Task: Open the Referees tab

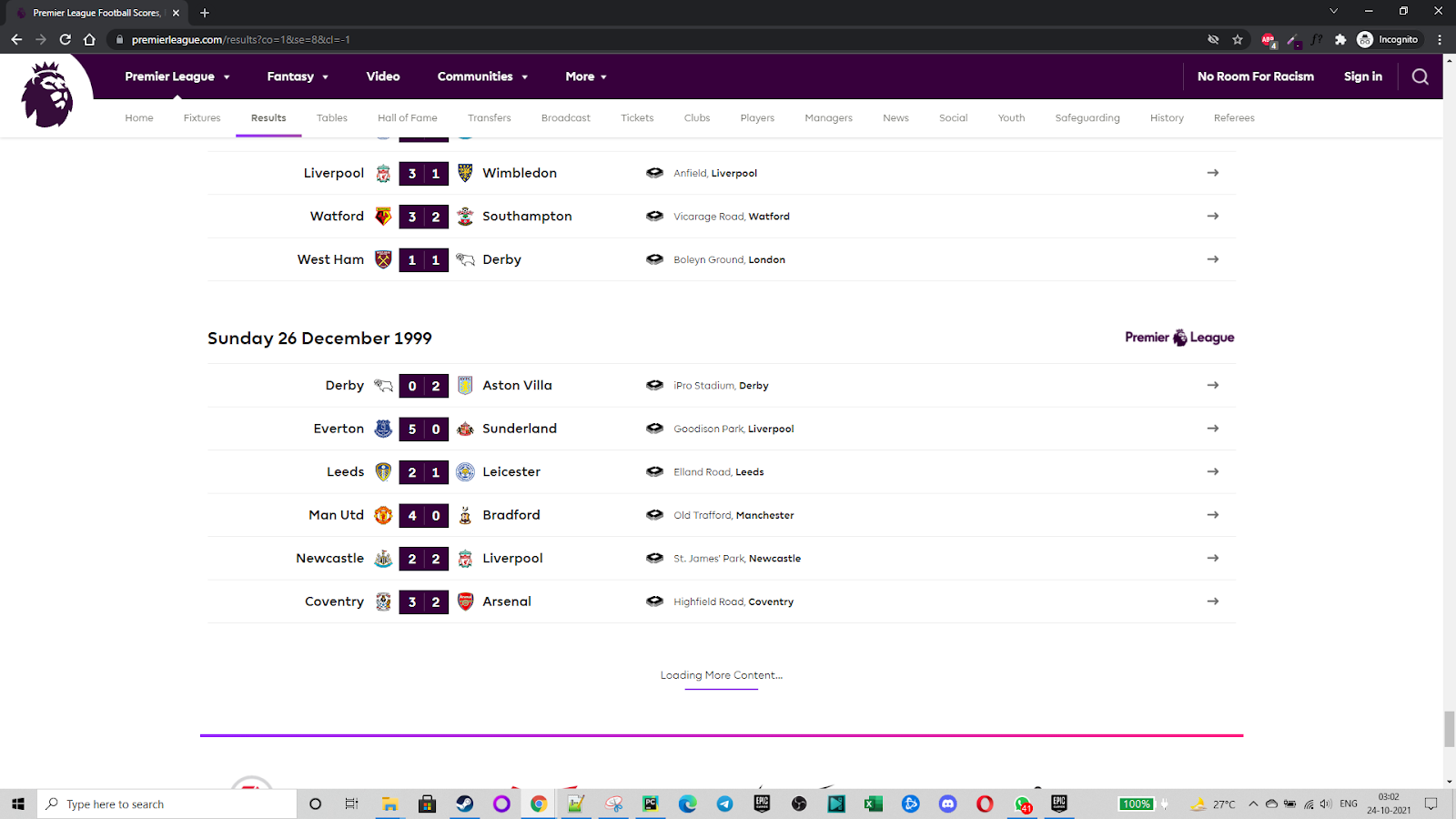Action: 1234,118
